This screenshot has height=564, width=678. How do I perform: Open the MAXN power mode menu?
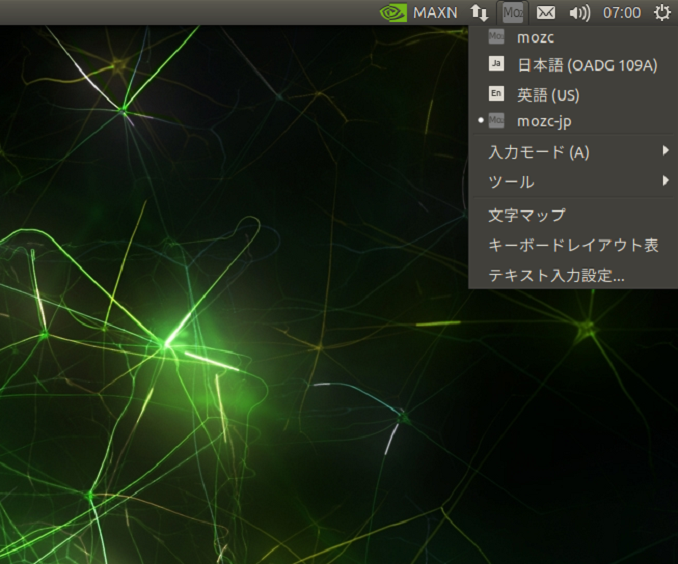[x=435, y=13]
